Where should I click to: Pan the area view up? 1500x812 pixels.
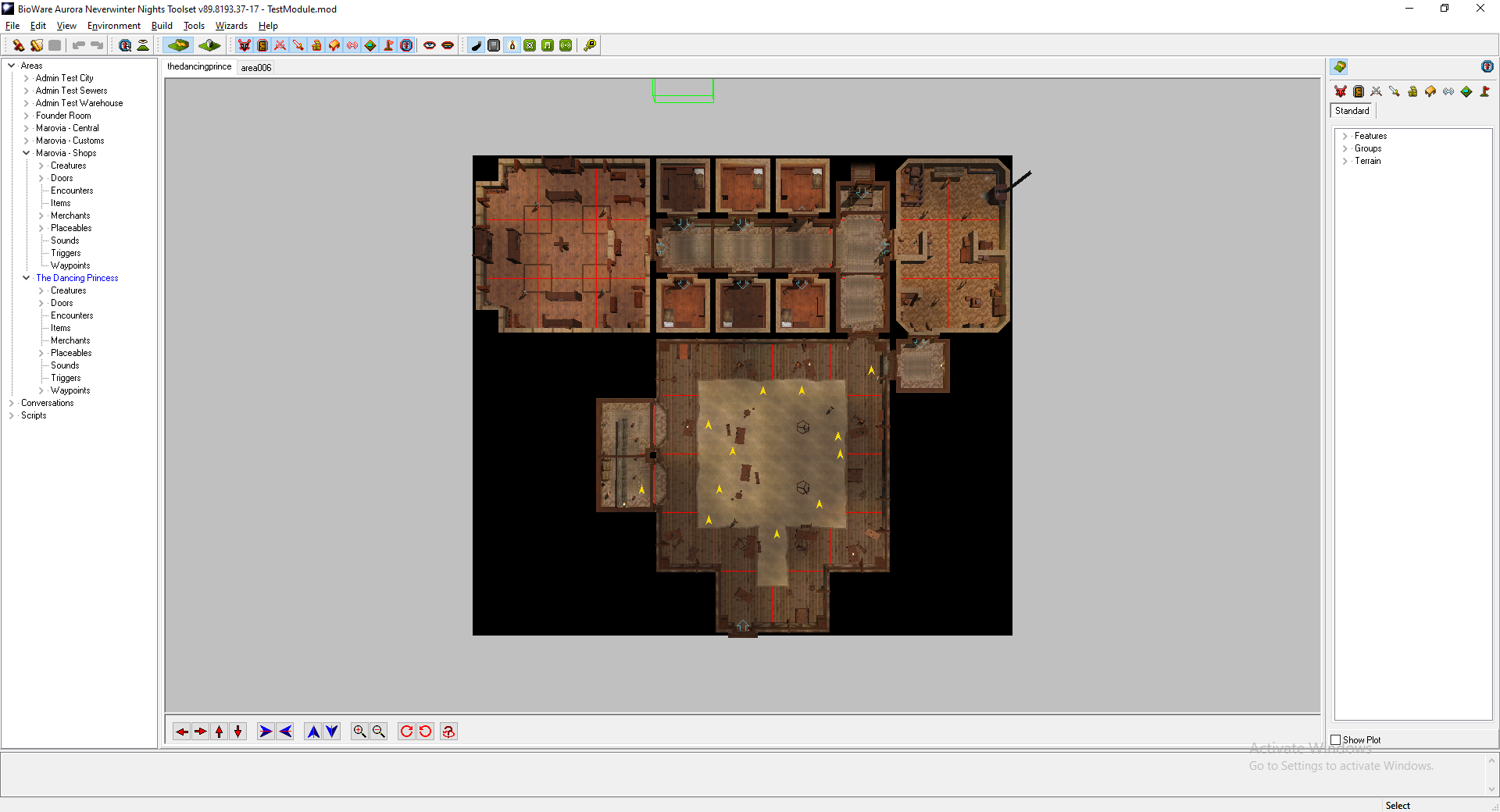coord(220,732)
